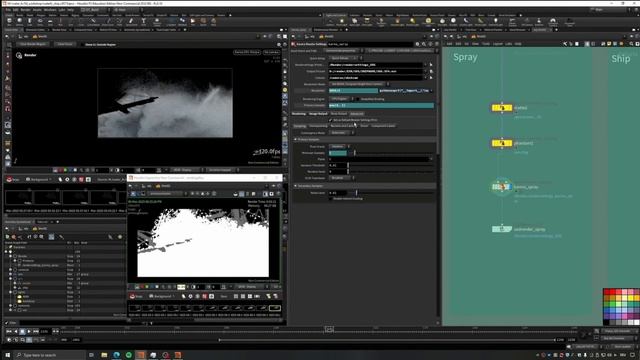Open Background dropdown in floating window gallery

(162, 296)
